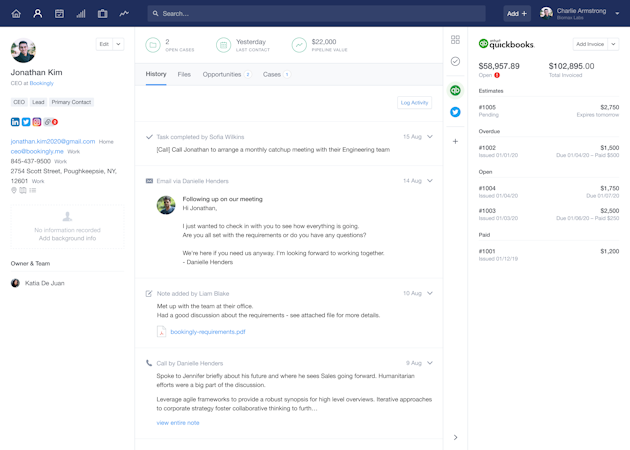Open overdue invoice #1002
This screenshot has width=630, height=450.
(549, 151)
